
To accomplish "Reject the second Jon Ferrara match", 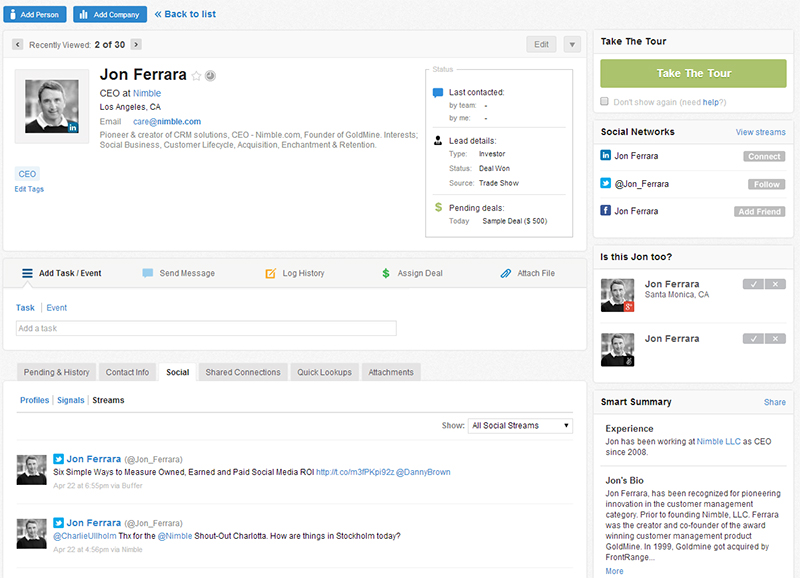I will [775, 339].
